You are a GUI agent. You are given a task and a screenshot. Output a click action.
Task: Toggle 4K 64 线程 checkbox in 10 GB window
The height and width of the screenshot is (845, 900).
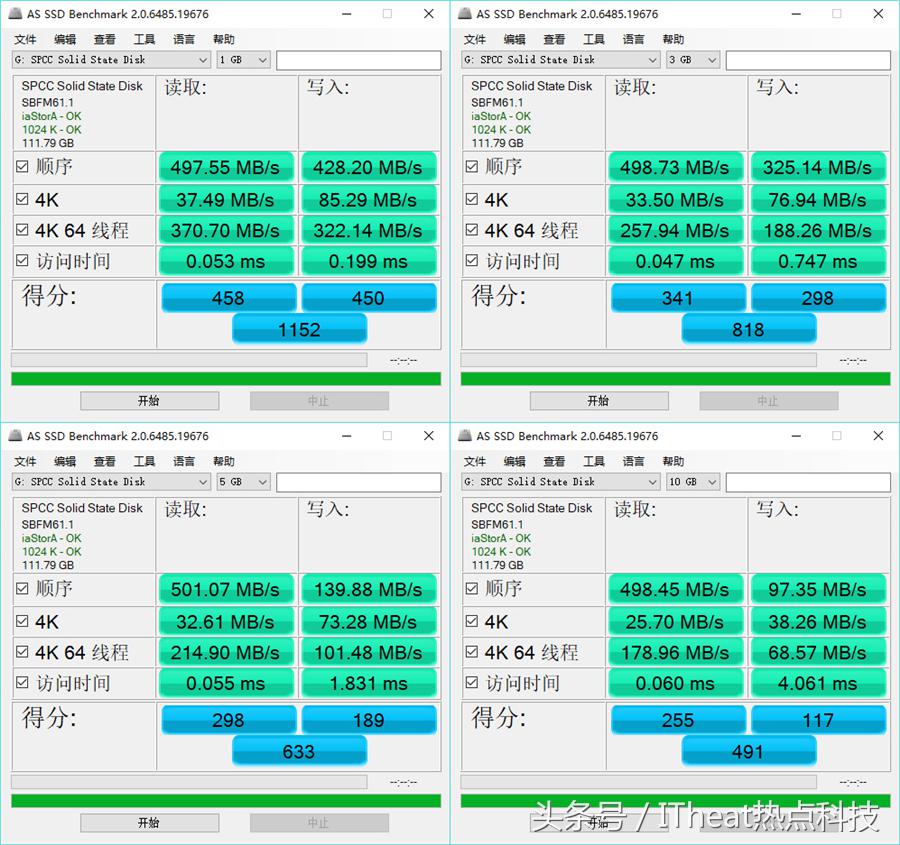471,652
